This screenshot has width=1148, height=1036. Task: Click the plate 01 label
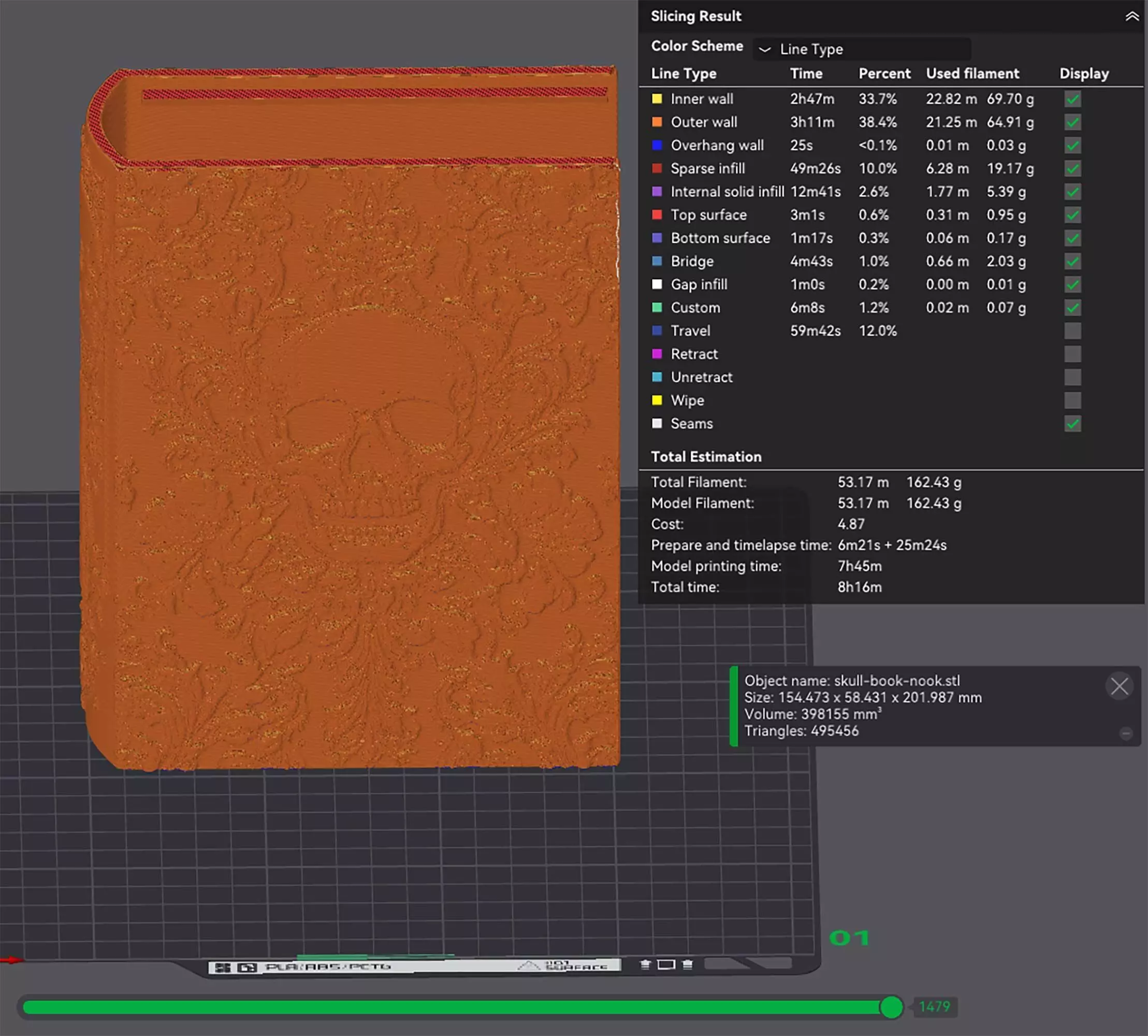[849, 938]
